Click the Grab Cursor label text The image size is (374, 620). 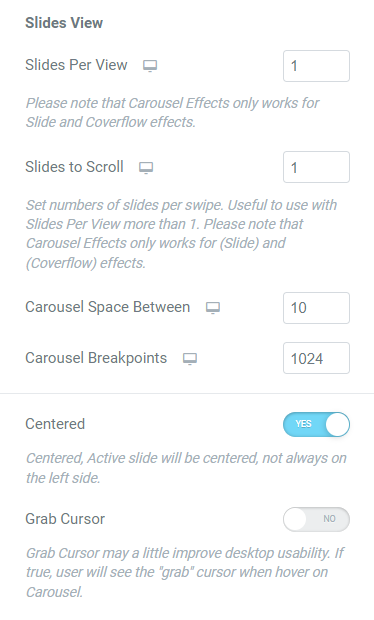(65, 519)
